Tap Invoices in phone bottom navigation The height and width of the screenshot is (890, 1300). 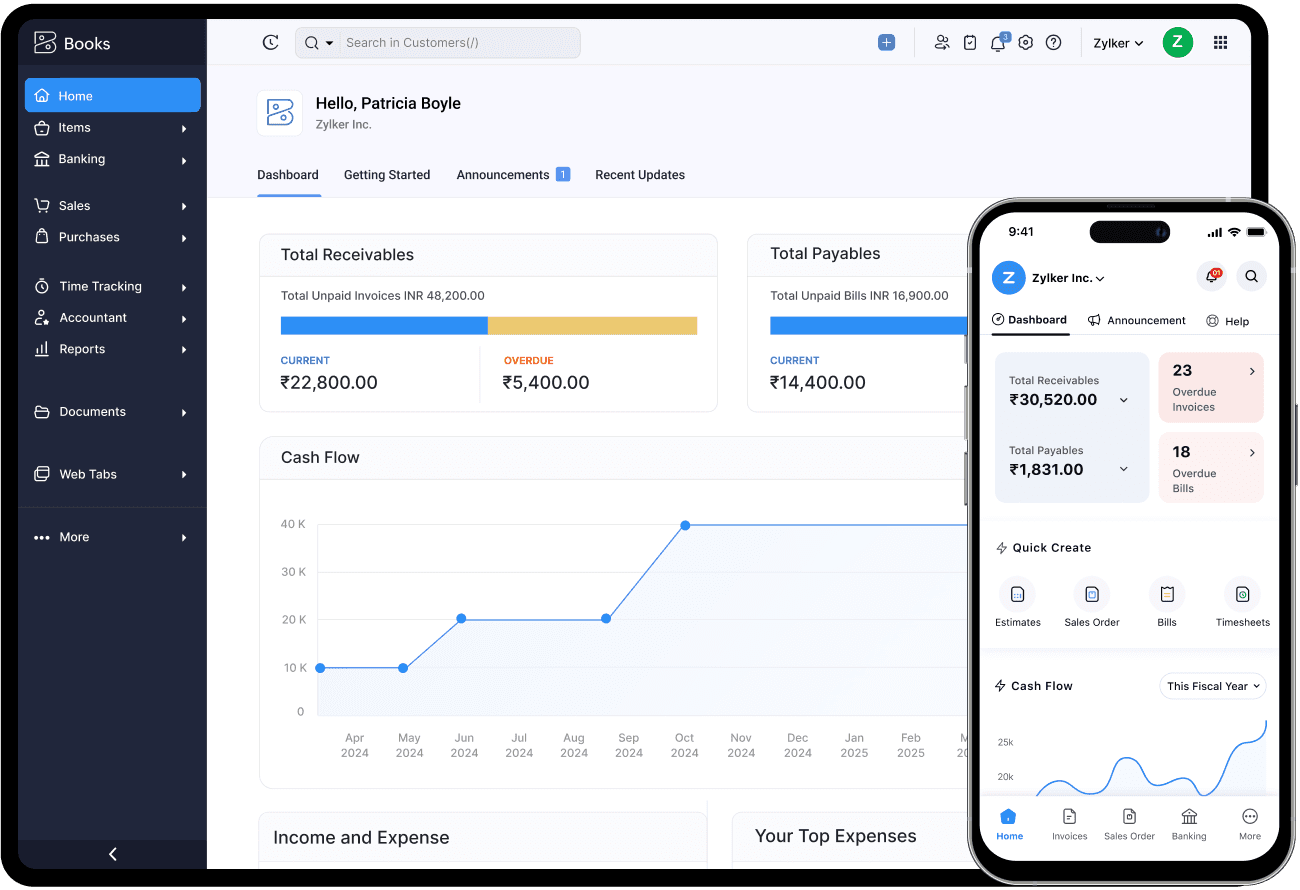[x=1069, y=824]
